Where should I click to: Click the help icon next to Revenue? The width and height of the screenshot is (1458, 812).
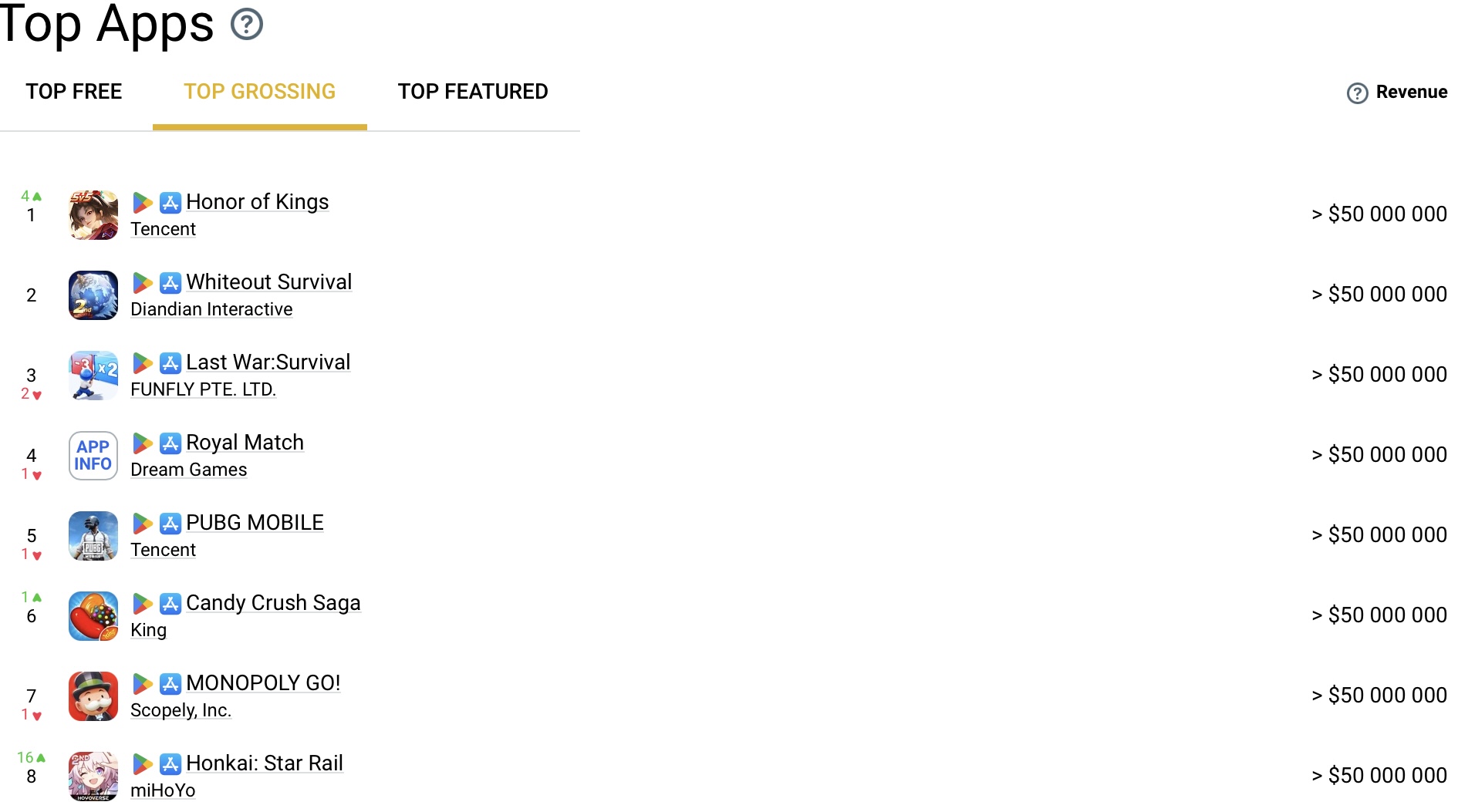(1357, 93)
